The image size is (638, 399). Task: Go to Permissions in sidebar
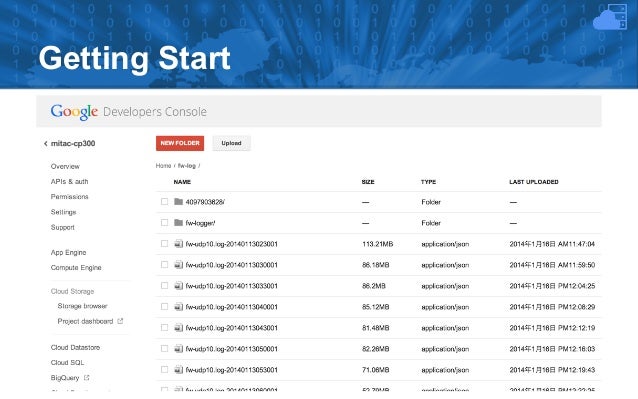(70, 196)
